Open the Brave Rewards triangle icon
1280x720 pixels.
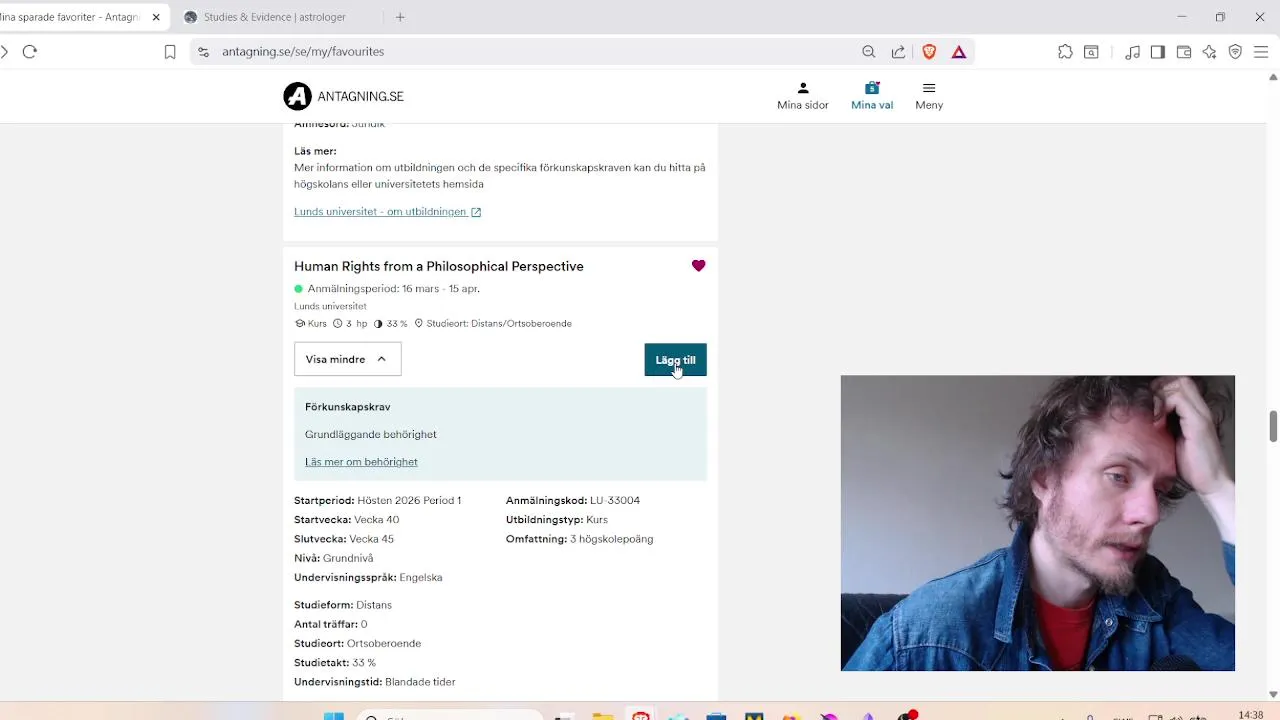point(959,52)
